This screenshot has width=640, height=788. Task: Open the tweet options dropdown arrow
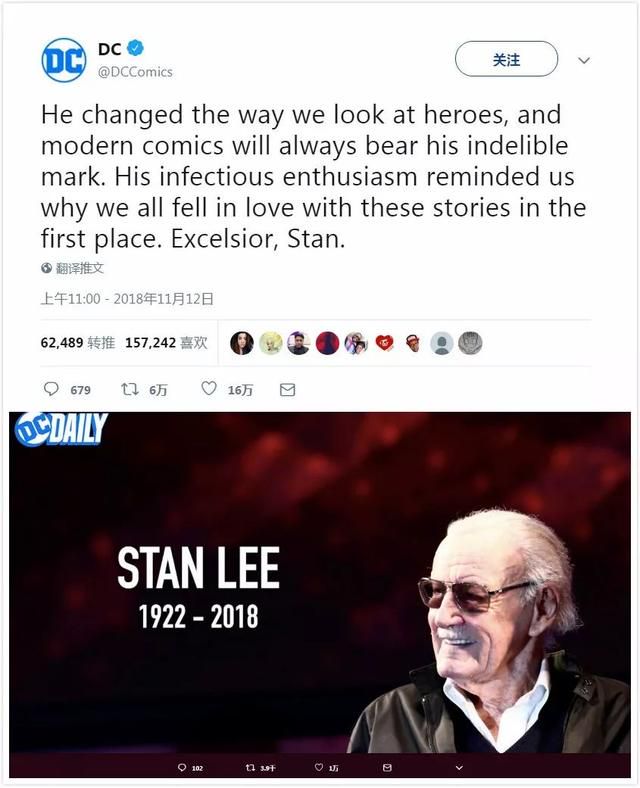click(584, 60)
